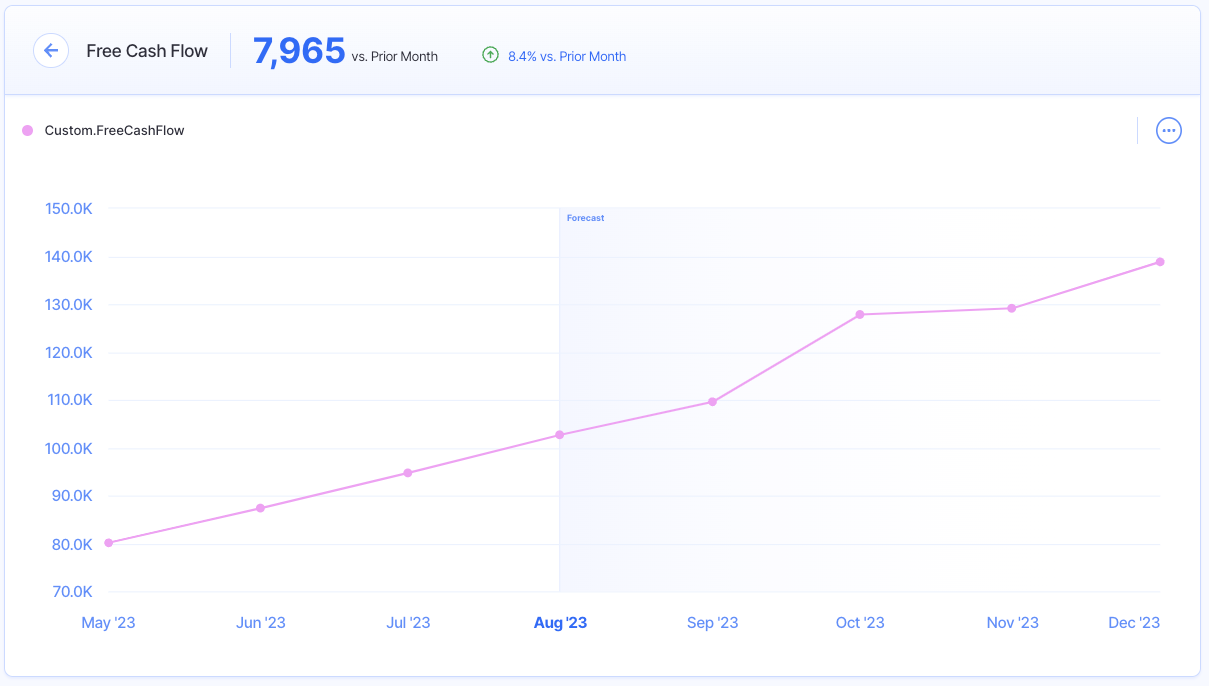Select the Dec '23 data point

[x=1160, y=262]
